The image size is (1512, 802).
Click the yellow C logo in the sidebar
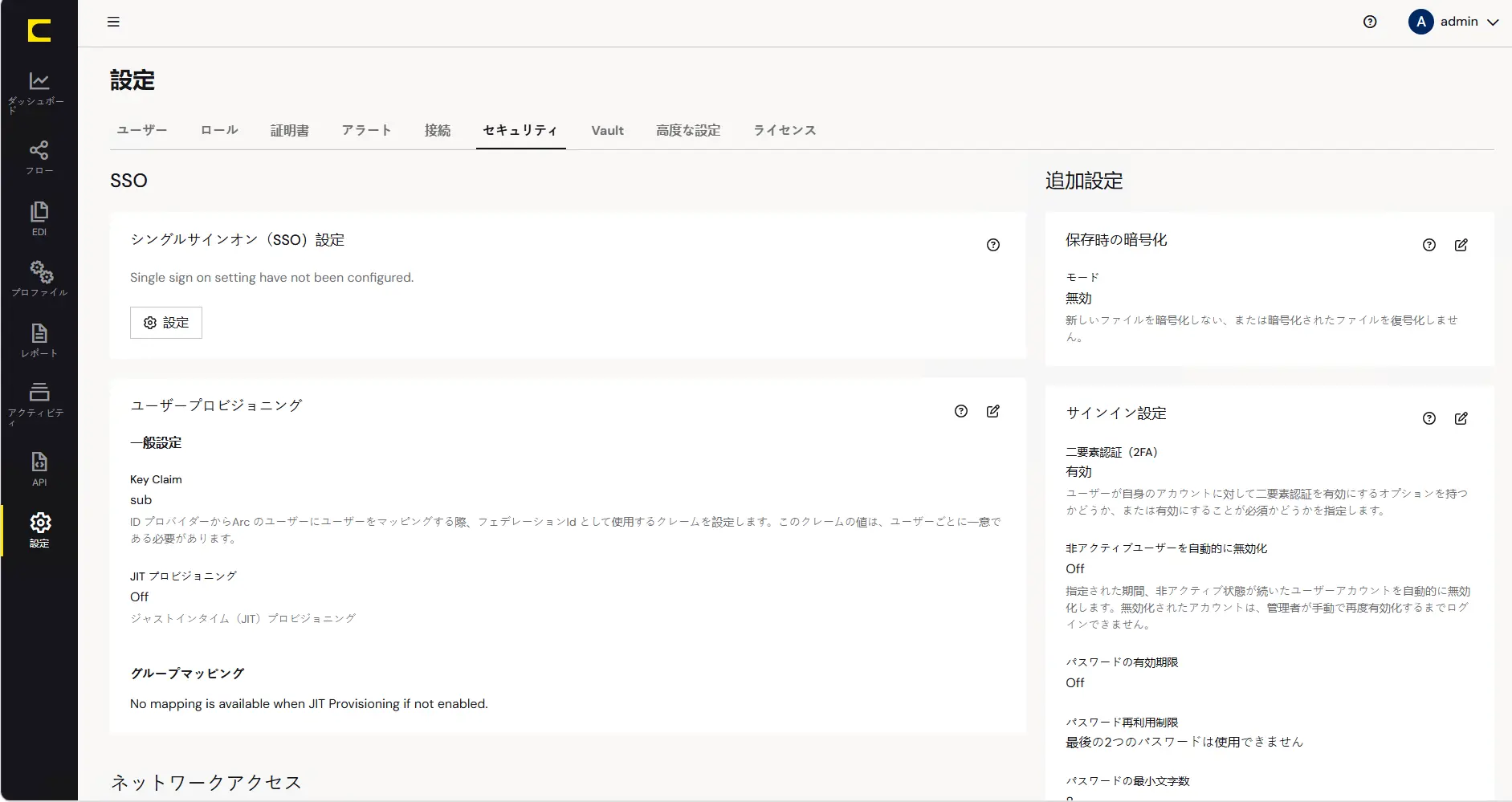[39, 31]
